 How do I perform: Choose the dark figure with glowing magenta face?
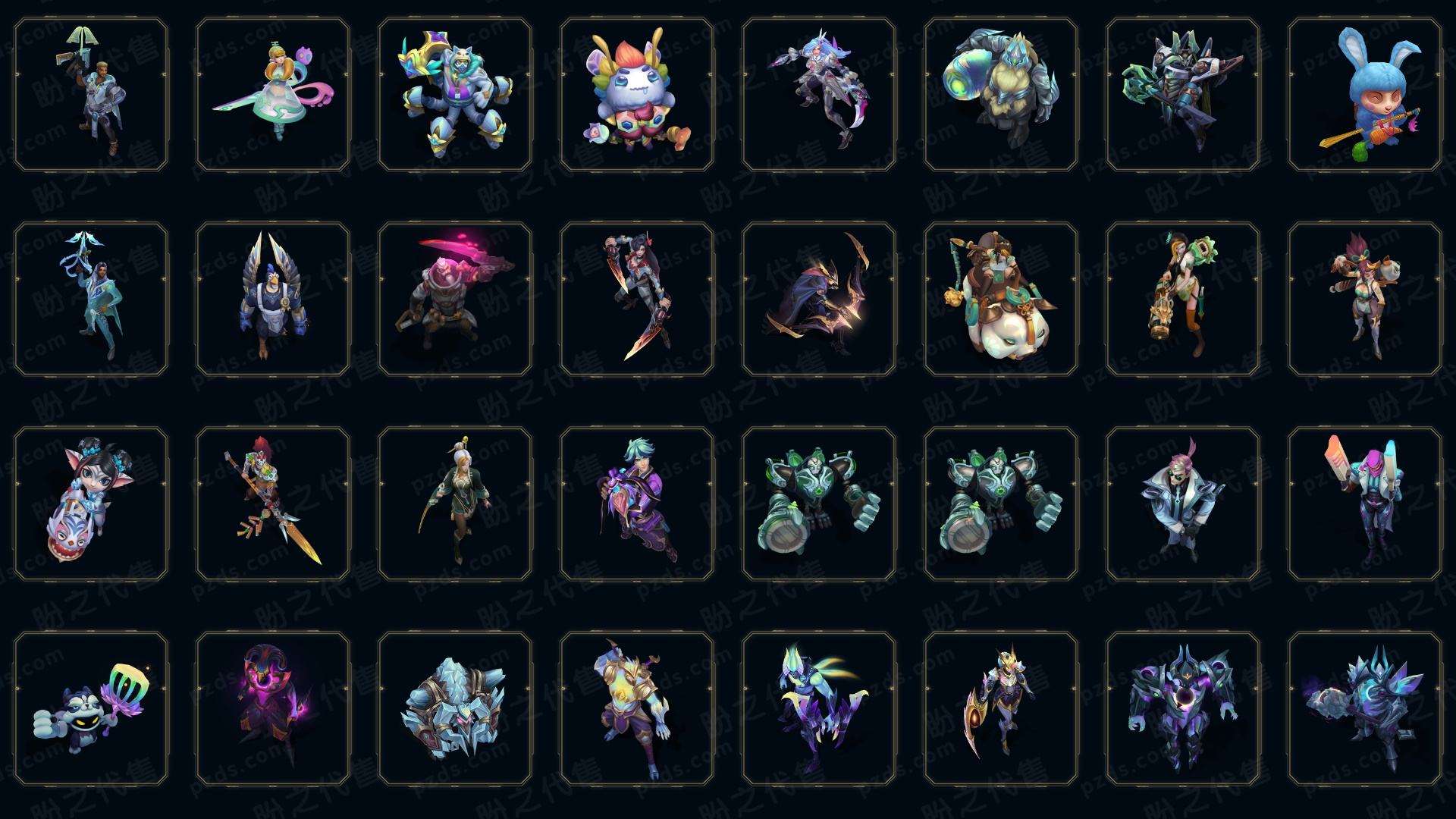click(x=272, y=708)
